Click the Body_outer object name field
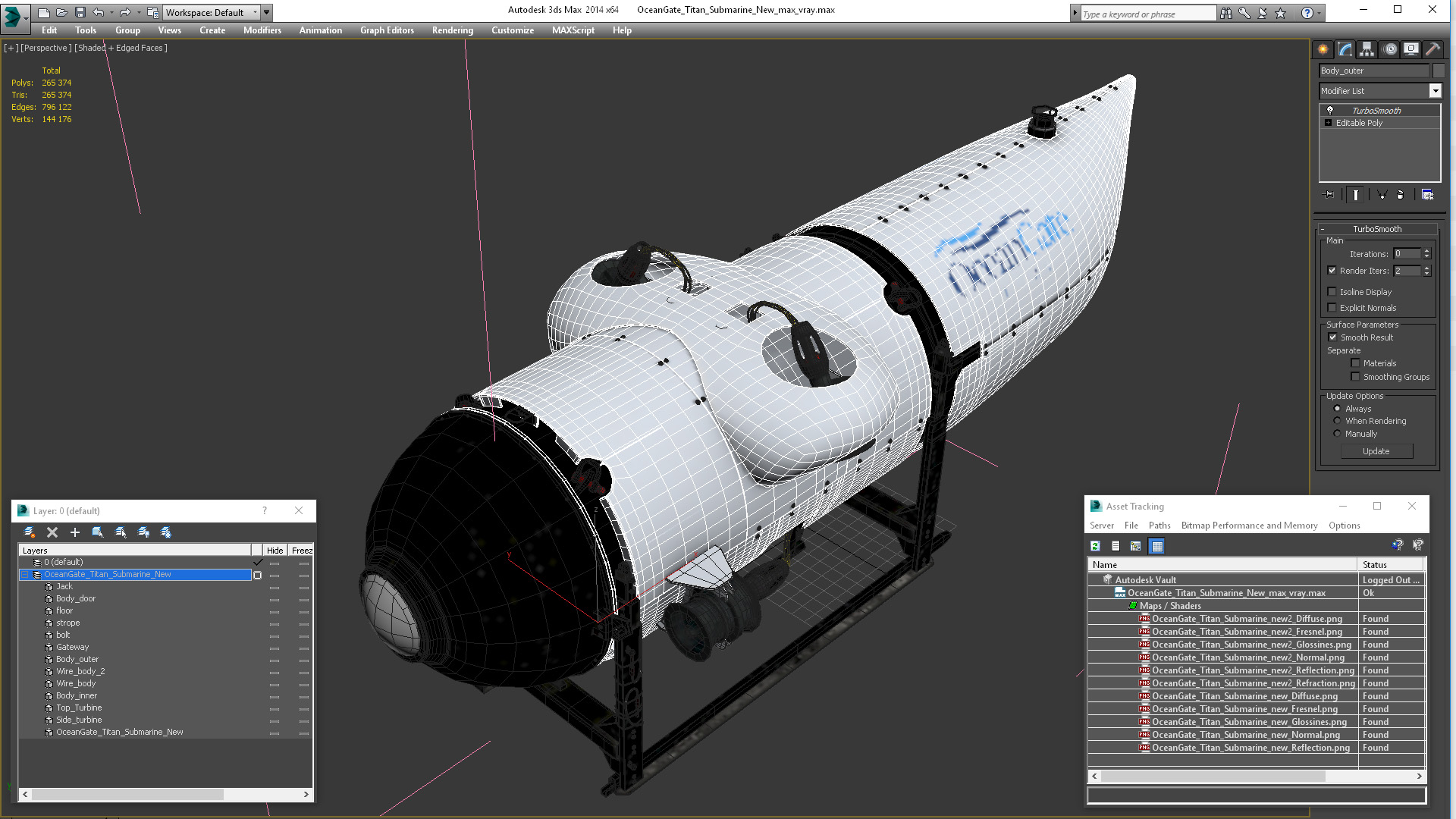The height and width of the screenshot is (819, 1456). pos(1373,71)
